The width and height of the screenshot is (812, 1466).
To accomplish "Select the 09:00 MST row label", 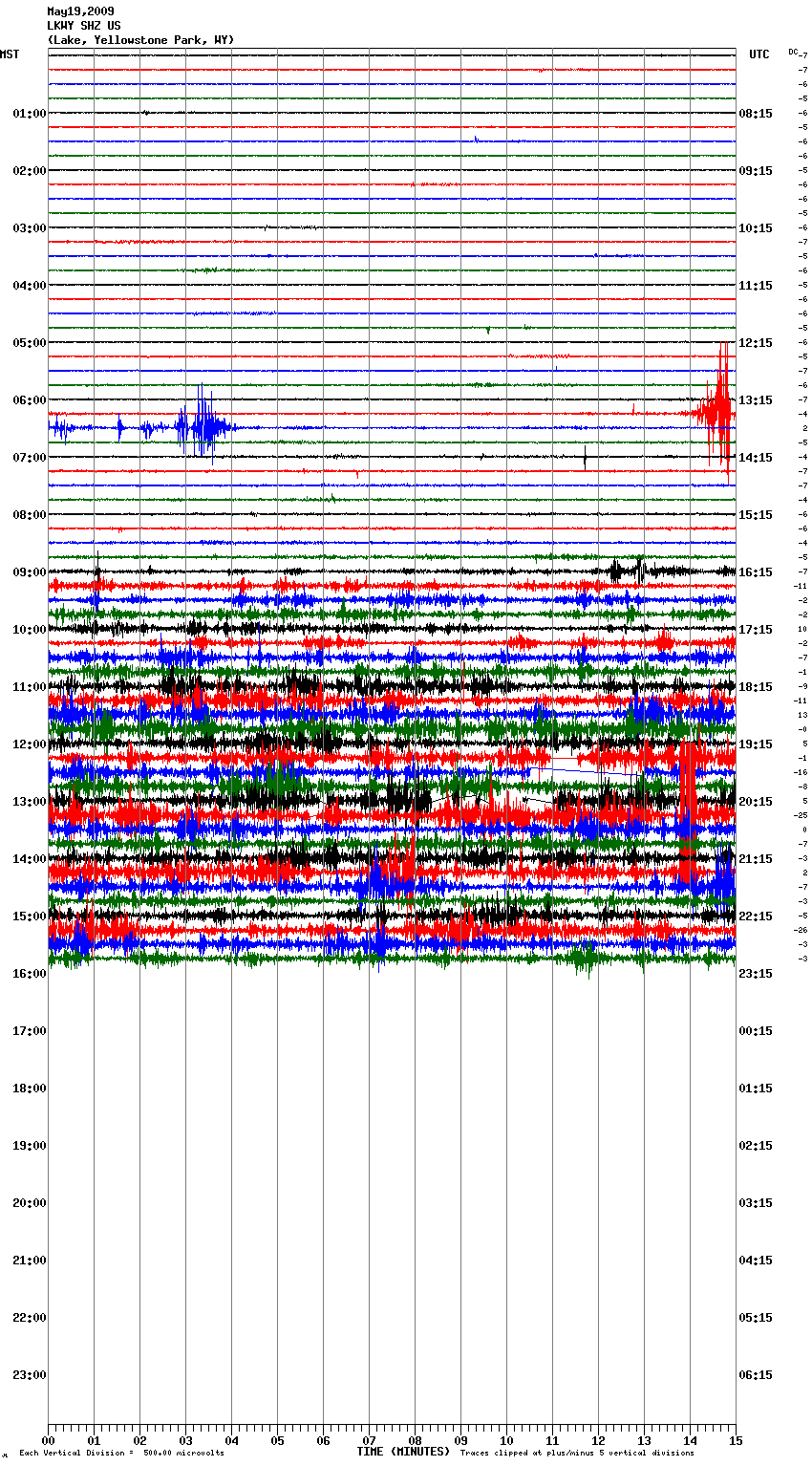I will click(29, 572).
